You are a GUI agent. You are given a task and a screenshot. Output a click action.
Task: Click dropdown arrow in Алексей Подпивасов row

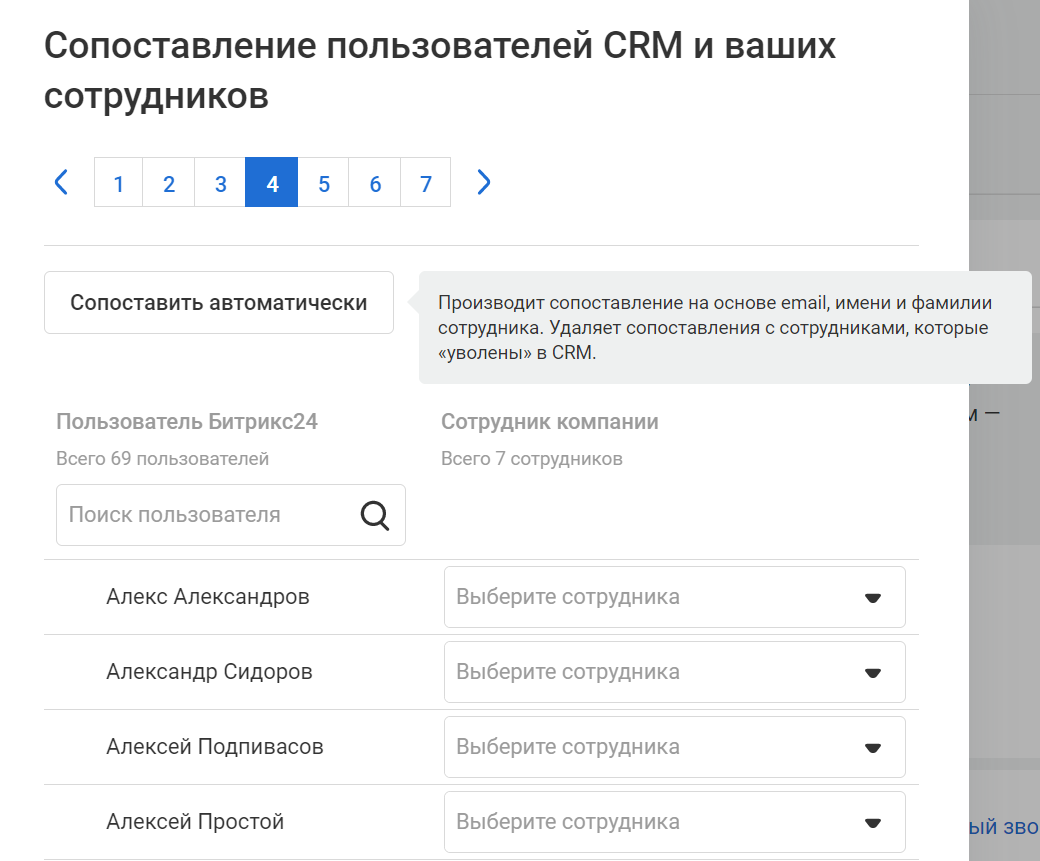click(x=872, y=748)
